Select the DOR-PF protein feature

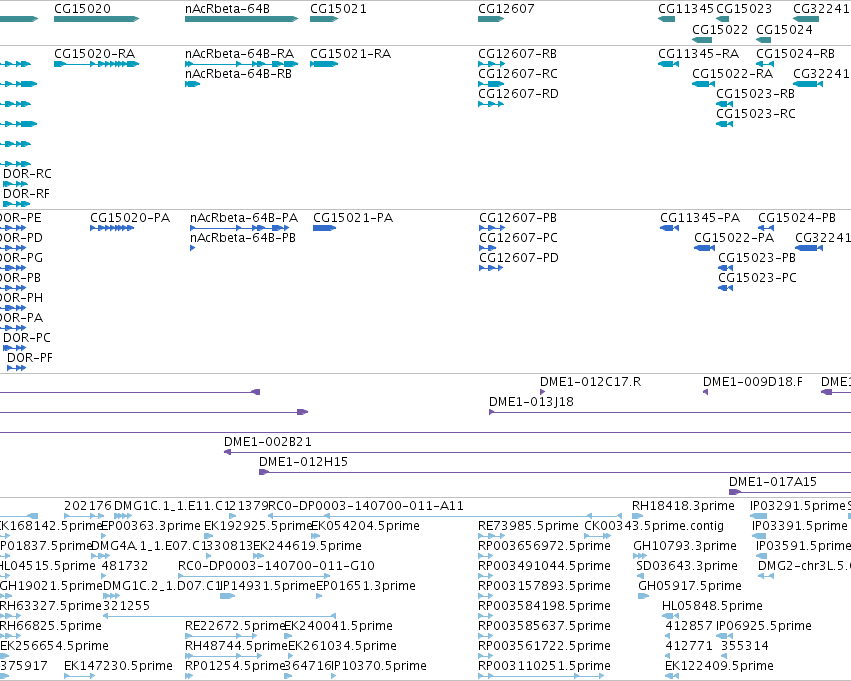pos(16,368)
